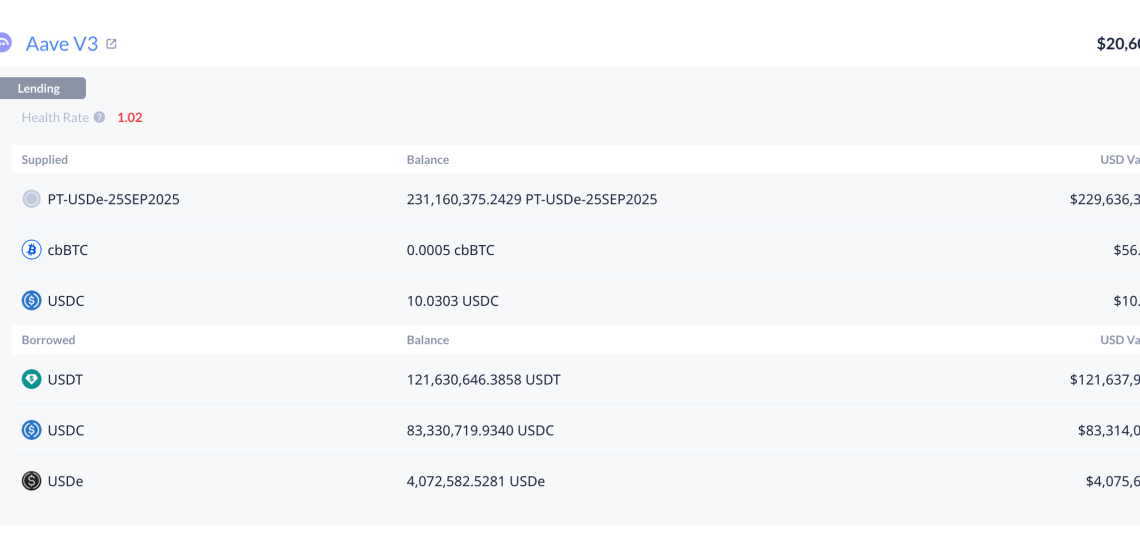Click the Aave protocol logo icon

click(4, 43)
